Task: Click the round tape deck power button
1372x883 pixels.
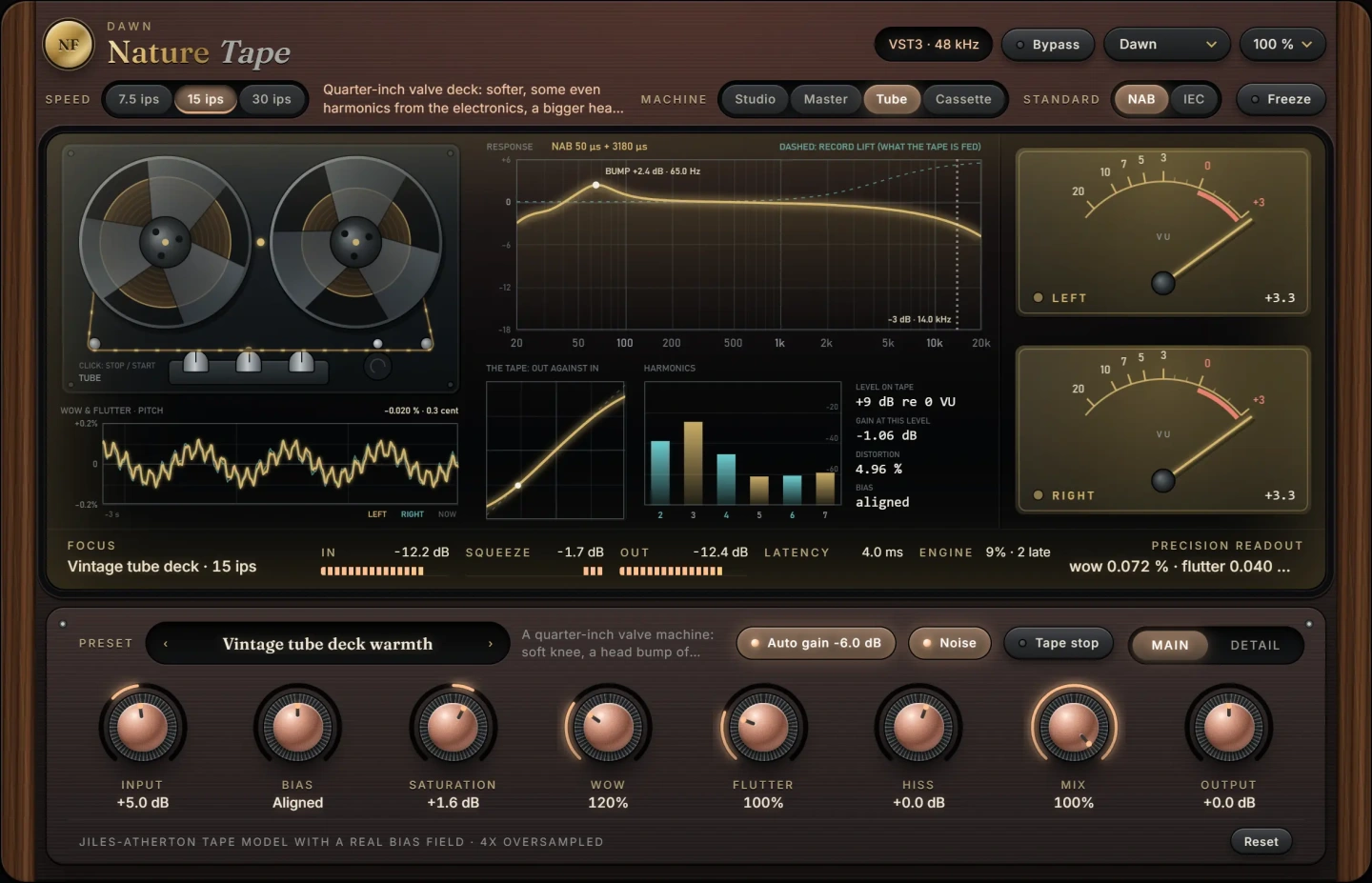Action: [x=377, y=366]
